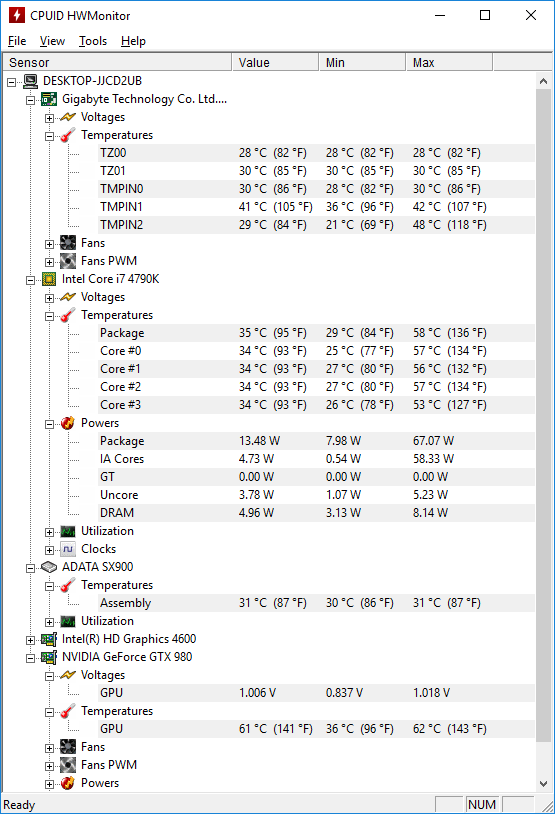The image size is (555, 814).
Task: Click the Intel Core i7 Voltages icon
Action: (68, 297)
